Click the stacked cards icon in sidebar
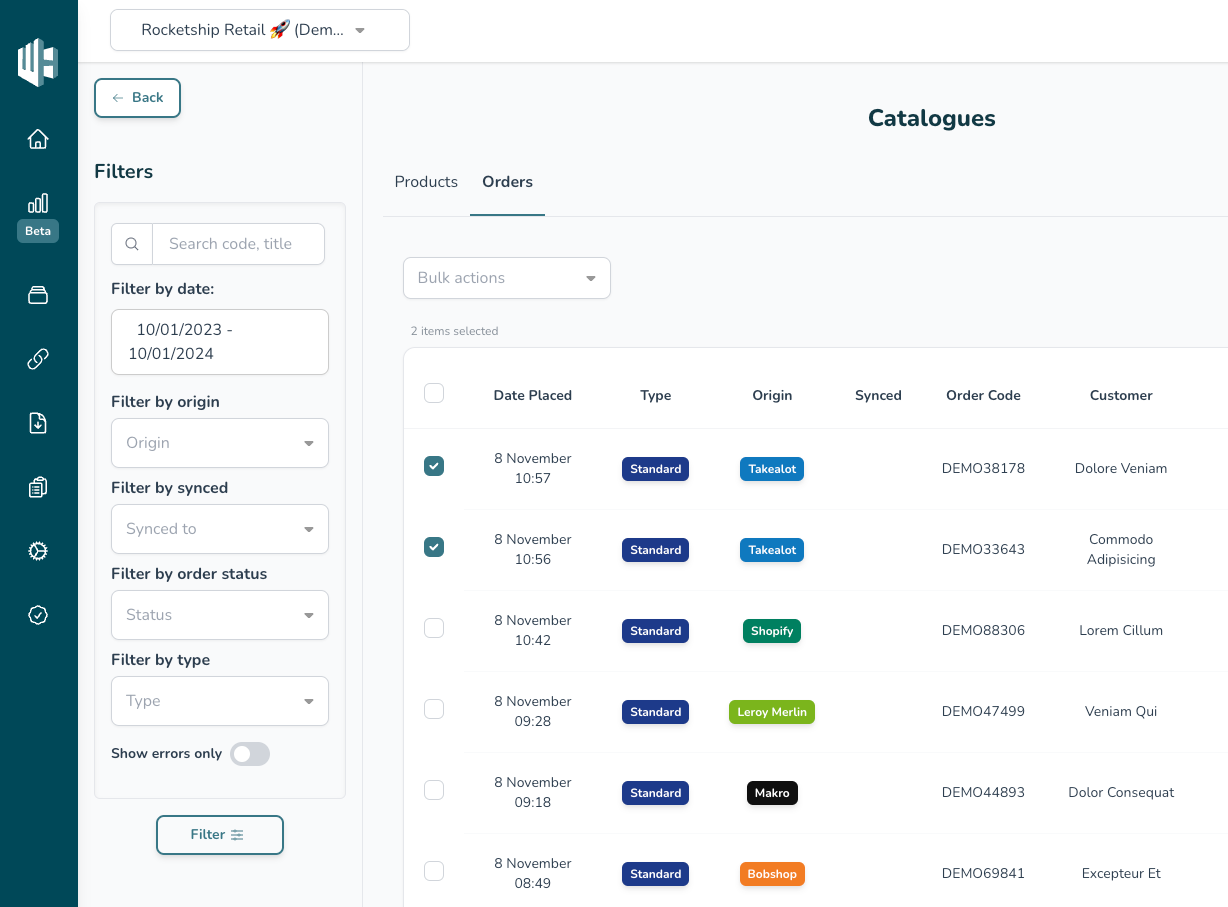 click(x=38, y=295)
